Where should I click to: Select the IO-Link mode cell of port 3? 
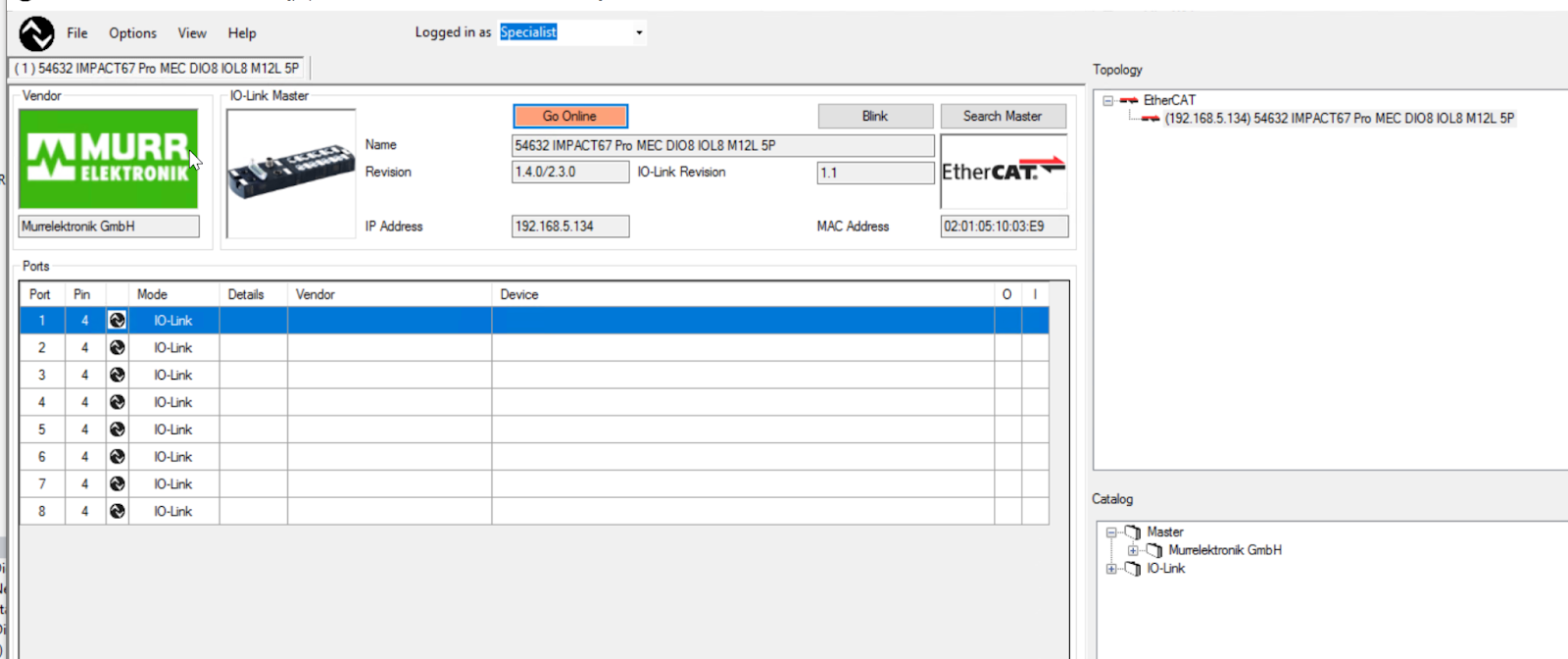[173, 376]
